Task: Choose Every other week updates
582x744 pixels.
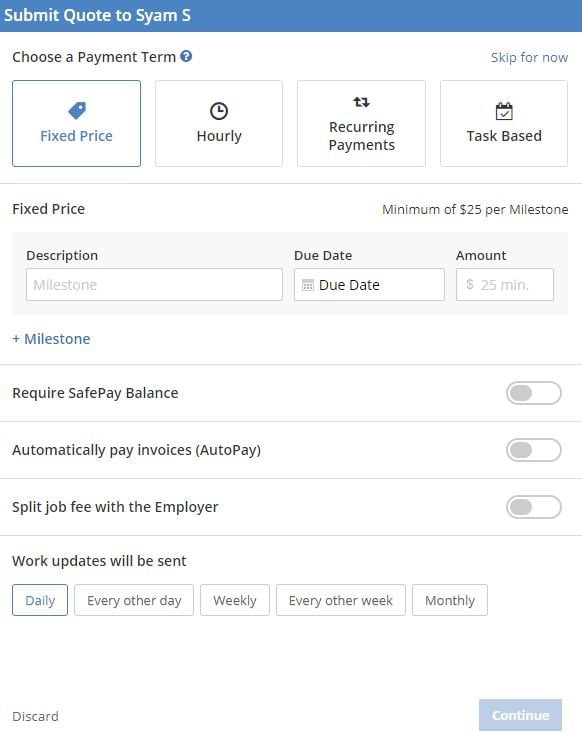Action: pyautogui.click(x=341, y=600)
